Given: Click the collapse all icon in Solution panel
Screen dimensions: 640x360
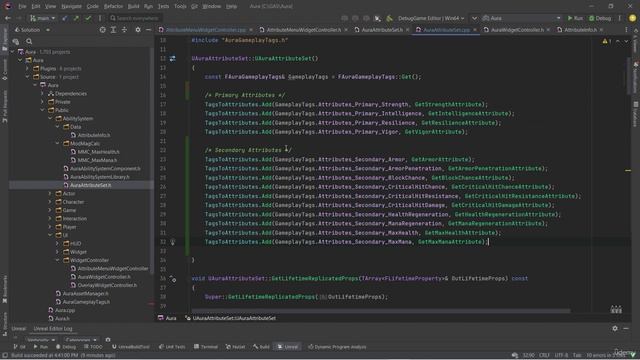Looking at the screenshot, I should click(x=124, y=30).
